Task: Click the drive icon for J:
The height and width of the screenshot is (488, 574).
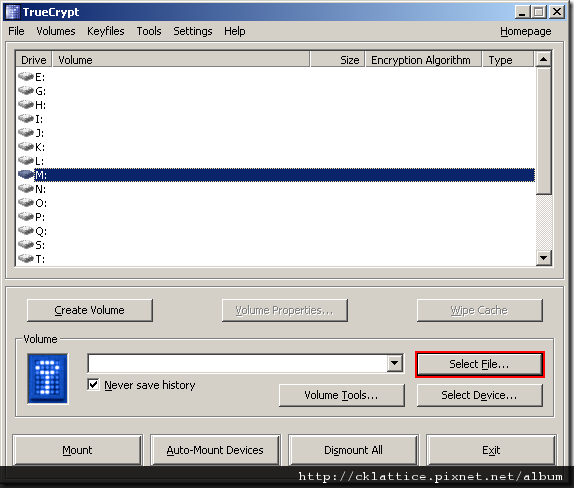Action: (26, 133)
